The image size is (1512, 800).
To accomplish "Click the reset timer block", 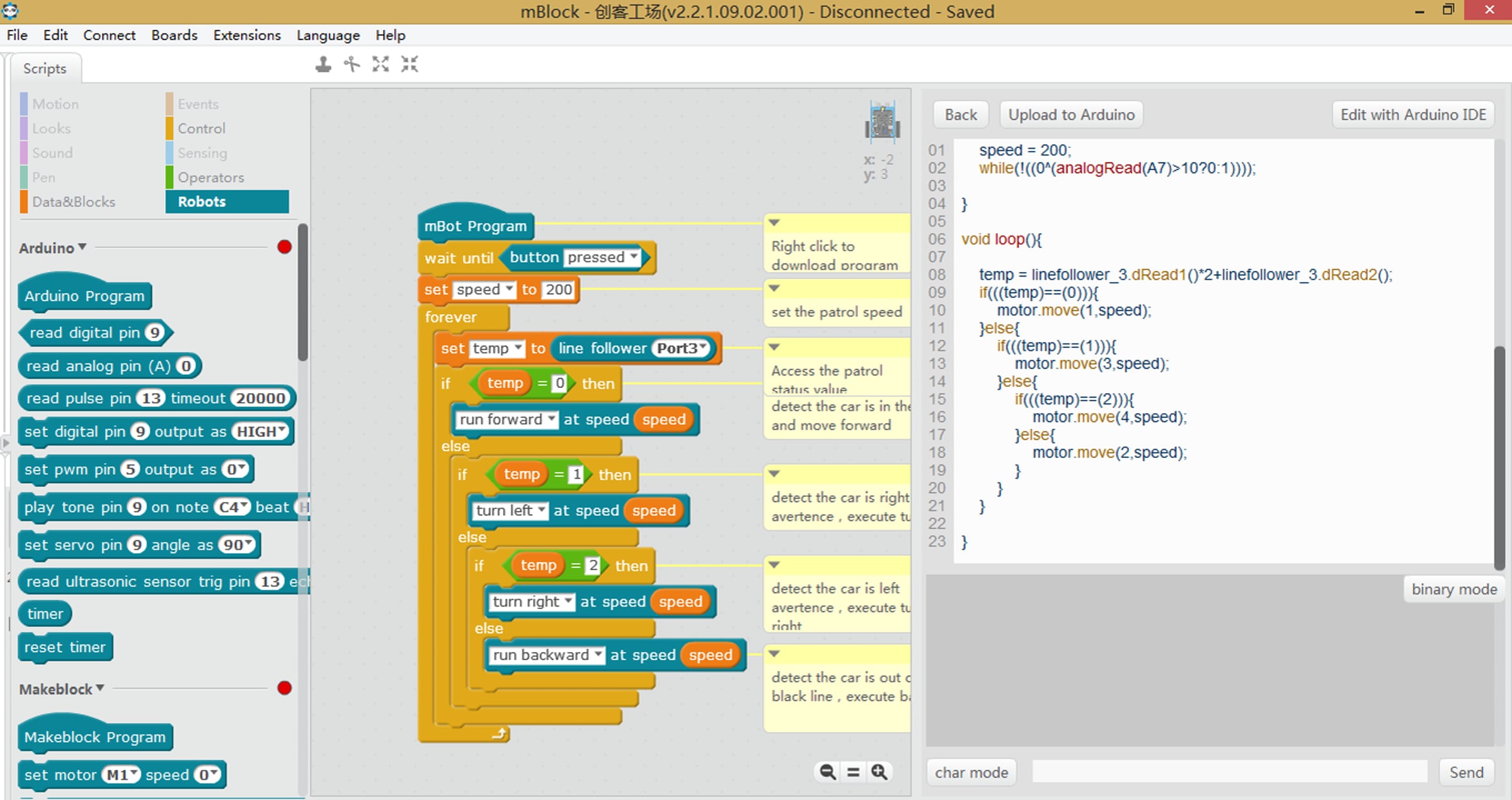I will click(x=65, y=647).
